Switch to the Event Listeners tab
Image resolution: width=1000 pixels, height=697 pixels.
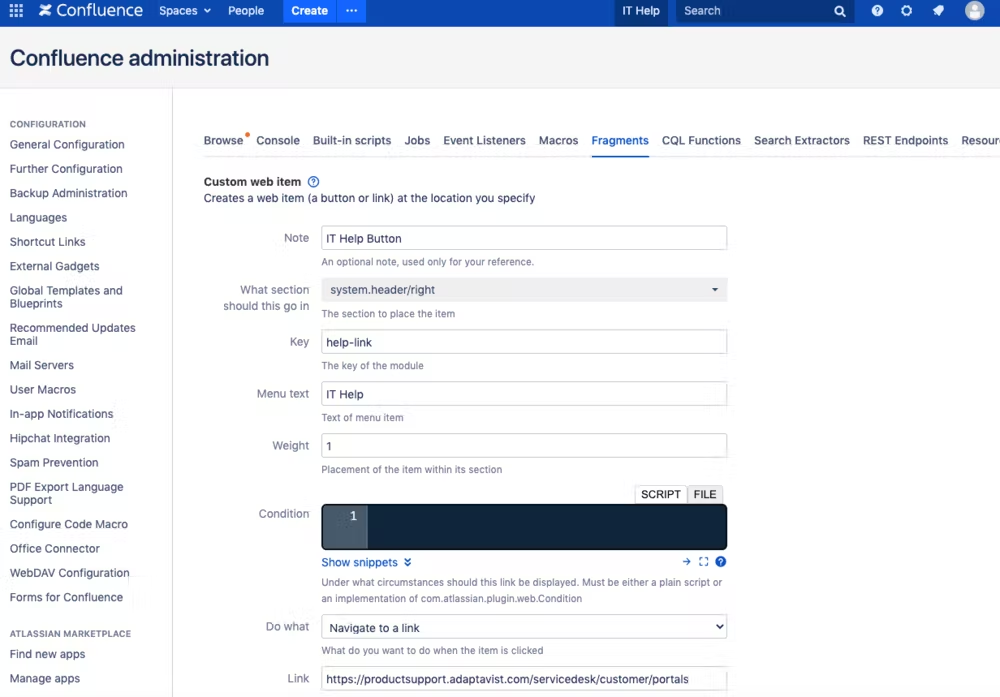[x=485, y=140]
